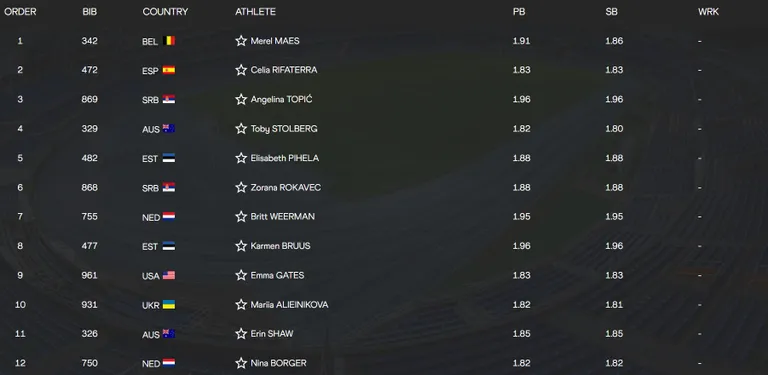Click the SB column header

click(x=611, y=12)
